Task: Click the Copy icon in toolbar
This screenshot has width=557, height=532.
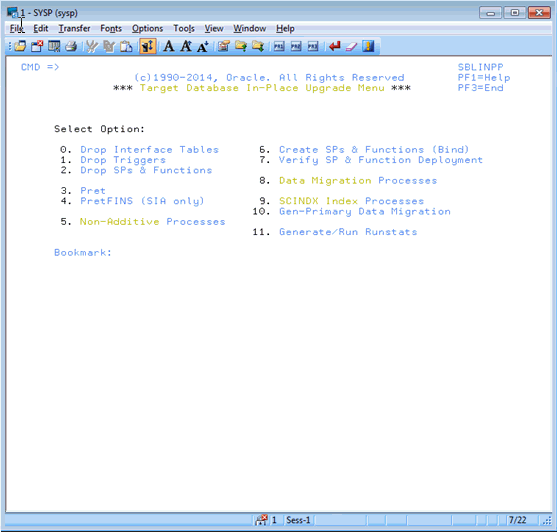Action: pos(109,46)
